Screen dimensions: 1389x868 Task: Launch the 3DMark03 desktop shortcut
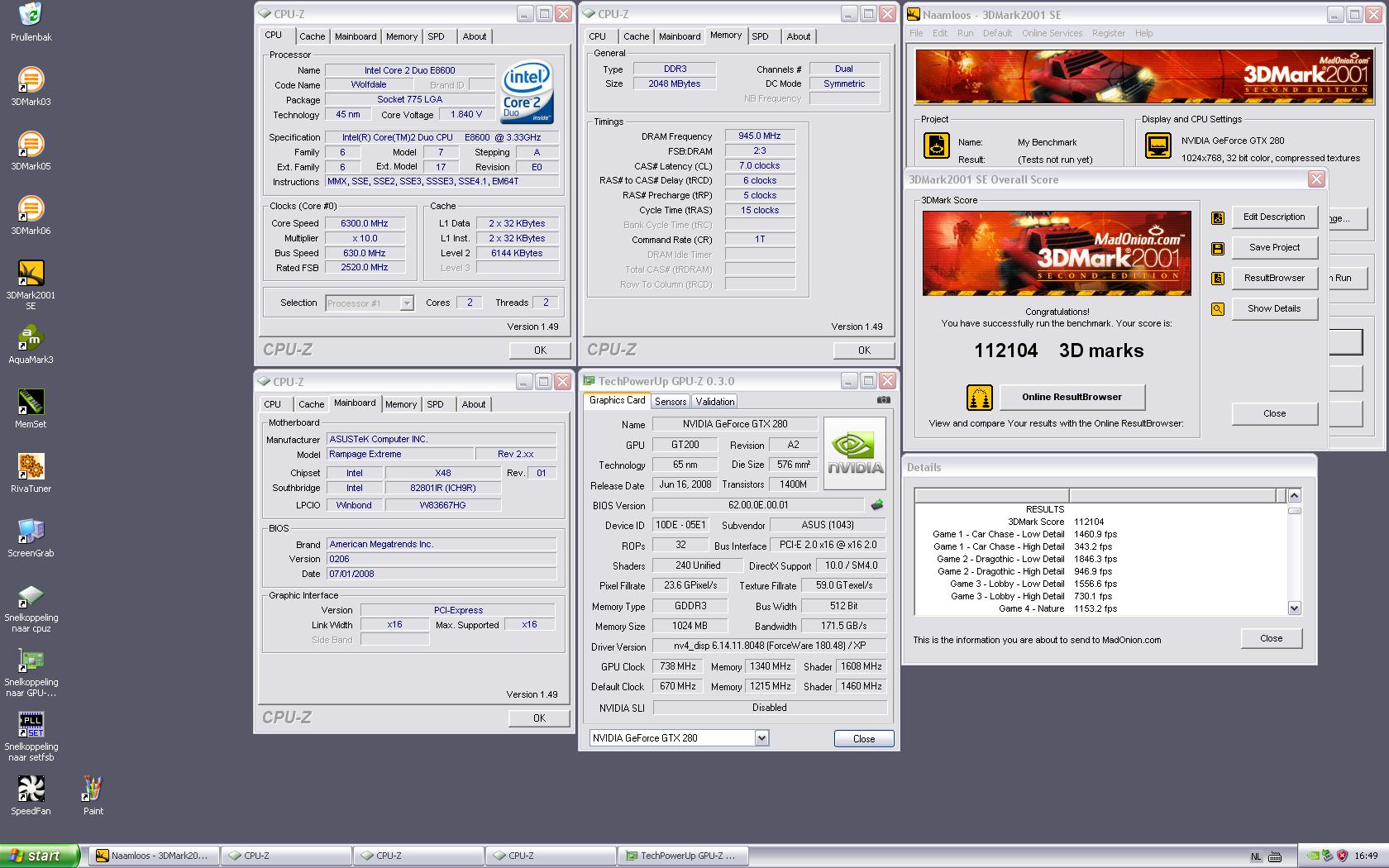(31, 79)
